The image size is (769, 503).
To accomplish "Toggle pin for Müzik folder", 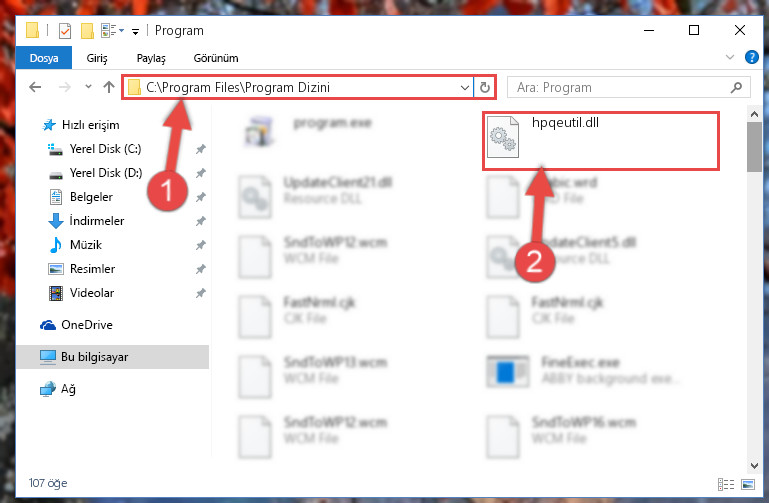I will 201,245.
